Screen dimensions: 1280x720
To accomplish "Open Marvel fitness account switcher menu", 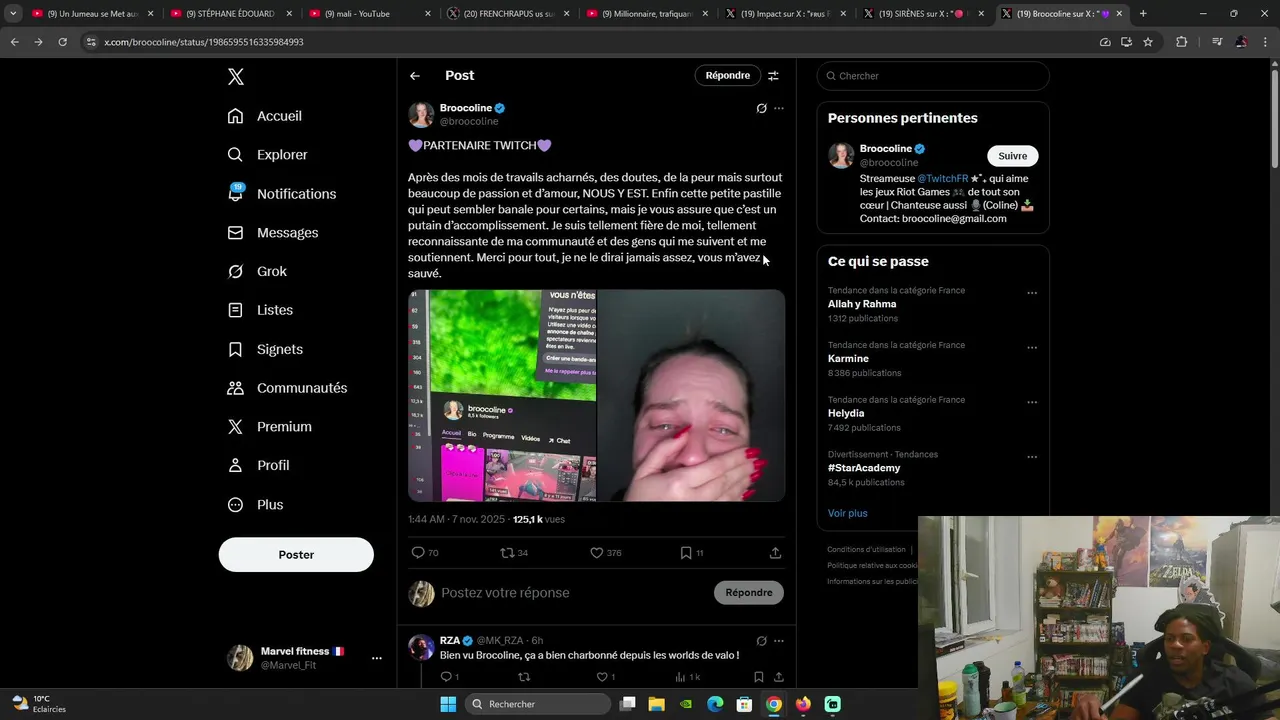I will (x=304, y=658).
